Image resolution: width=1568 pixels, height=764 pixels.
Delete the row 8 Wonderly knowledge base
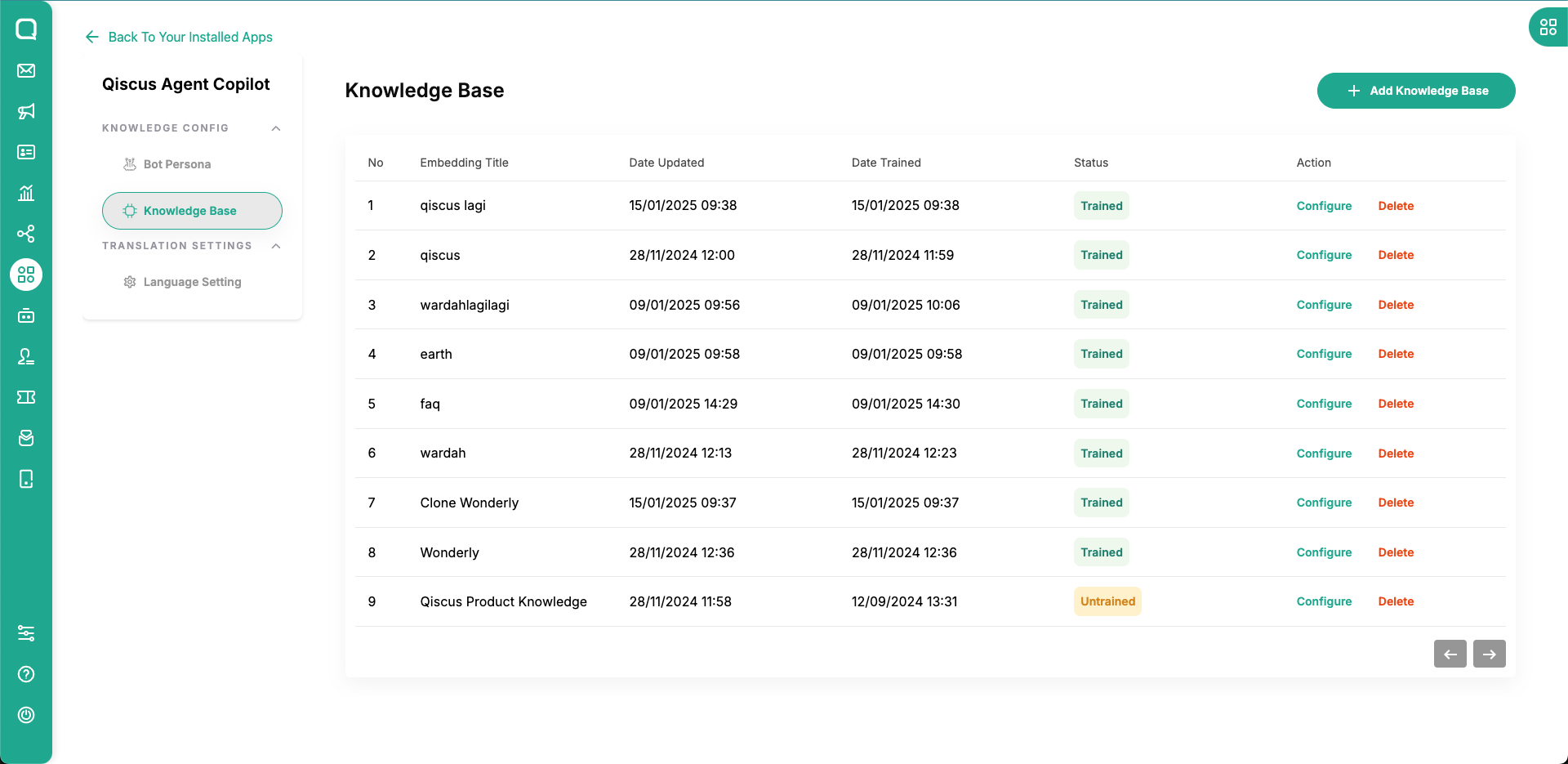1396,552
